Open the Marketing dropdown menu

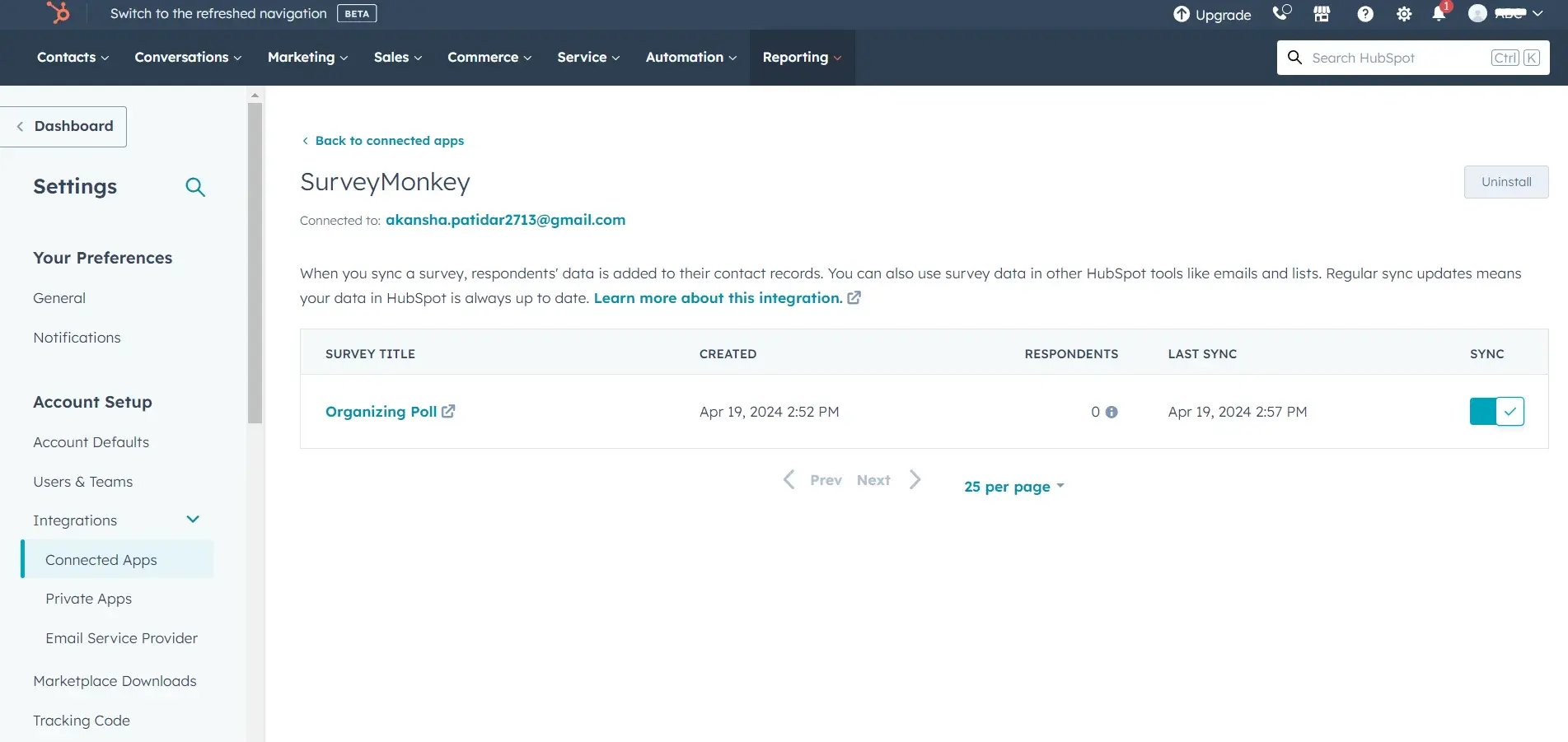307,57
